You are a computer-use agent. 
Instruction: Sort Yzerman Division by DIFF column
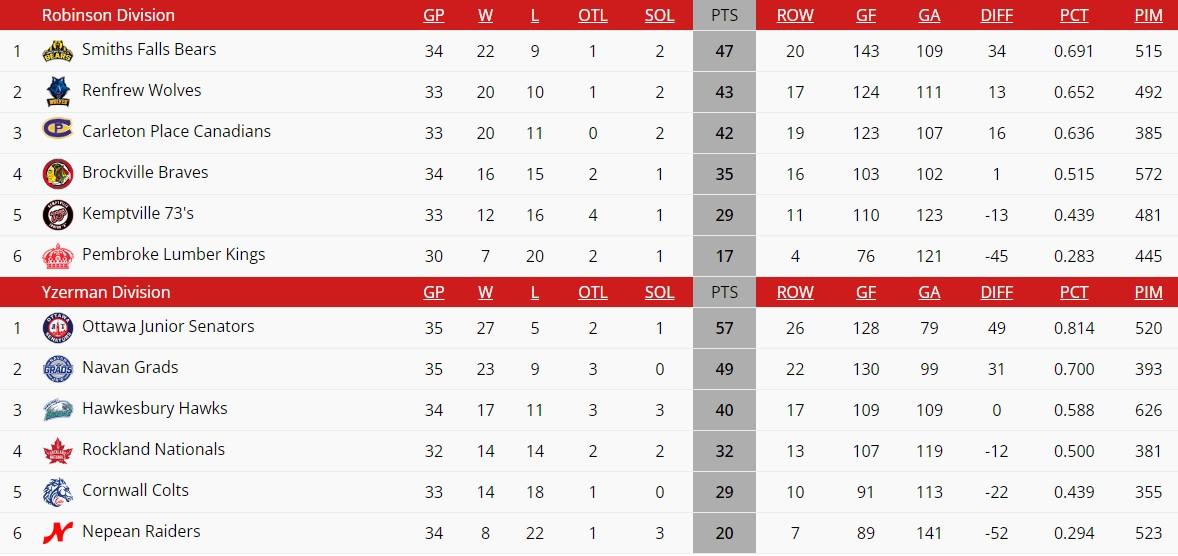pyautogui.click(x=997, y=292)
